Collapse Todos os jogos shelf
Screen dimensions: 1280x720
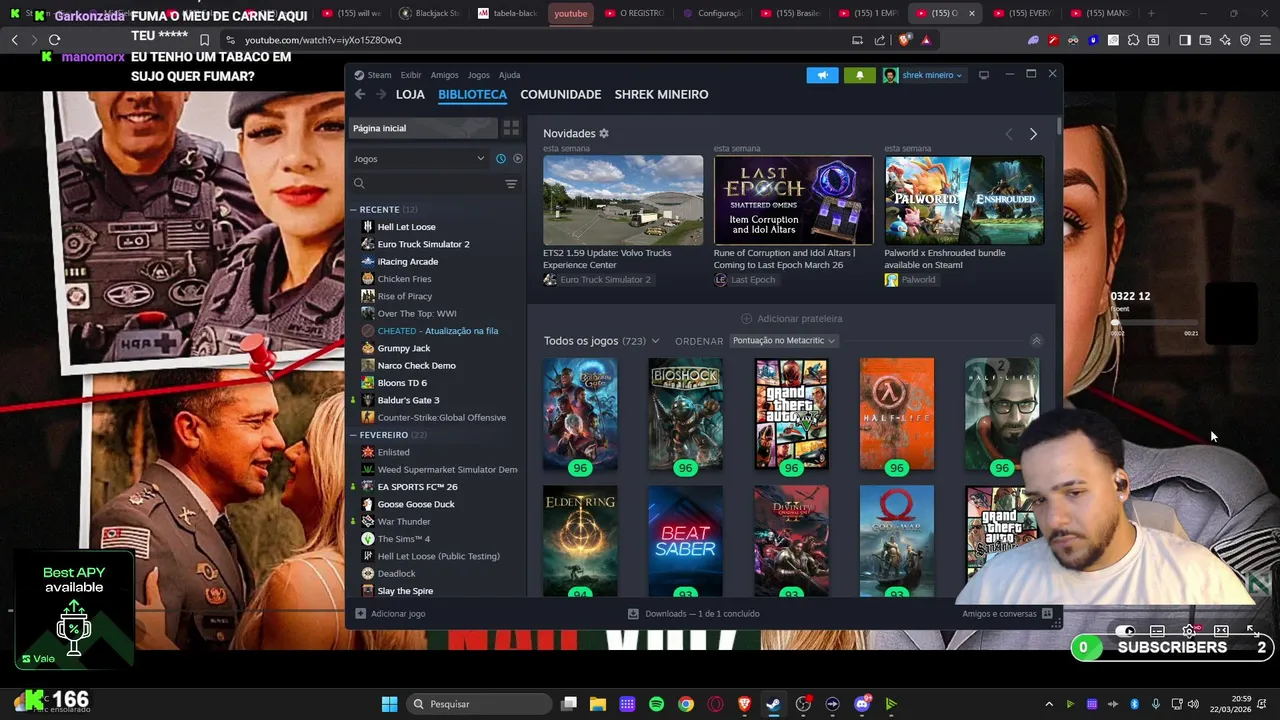coord(1036,341)
